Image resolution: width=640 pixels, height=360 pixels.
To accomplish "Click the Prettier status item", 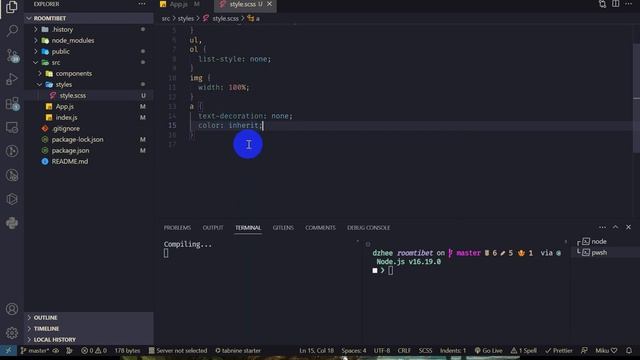I will pyautogui.click(x=558, y=350).
